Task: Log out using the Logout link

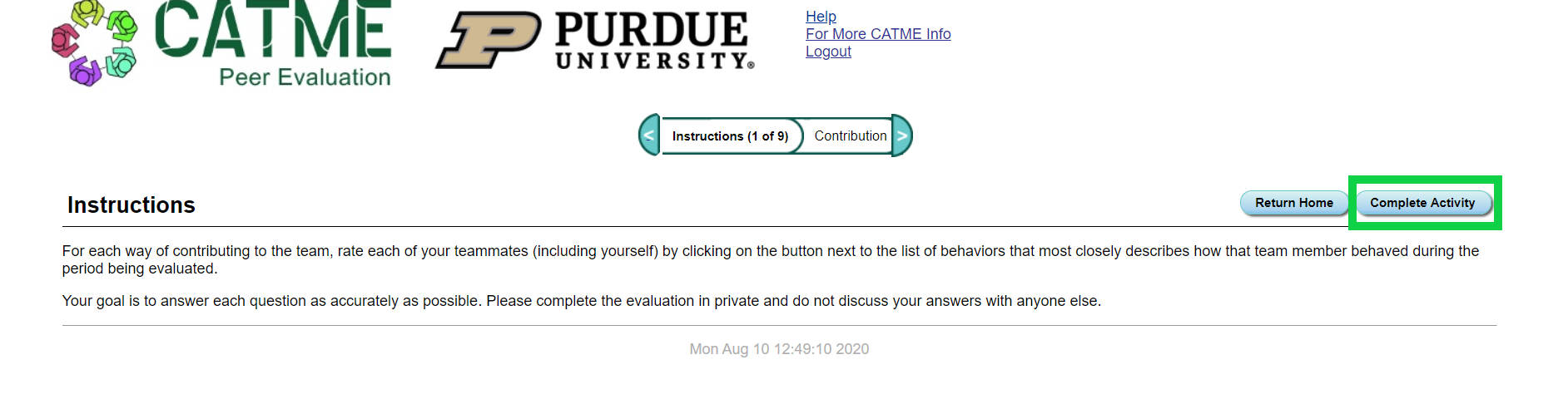Action: [x=828, y=52]
